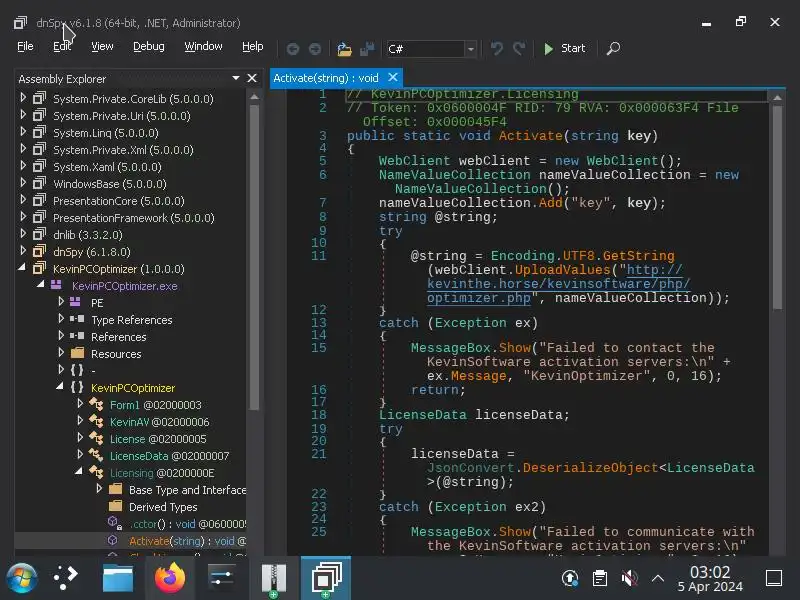Viewport: 800px width, 600px height.
Task: Open the Edit menu
Action: click(62, 46)
